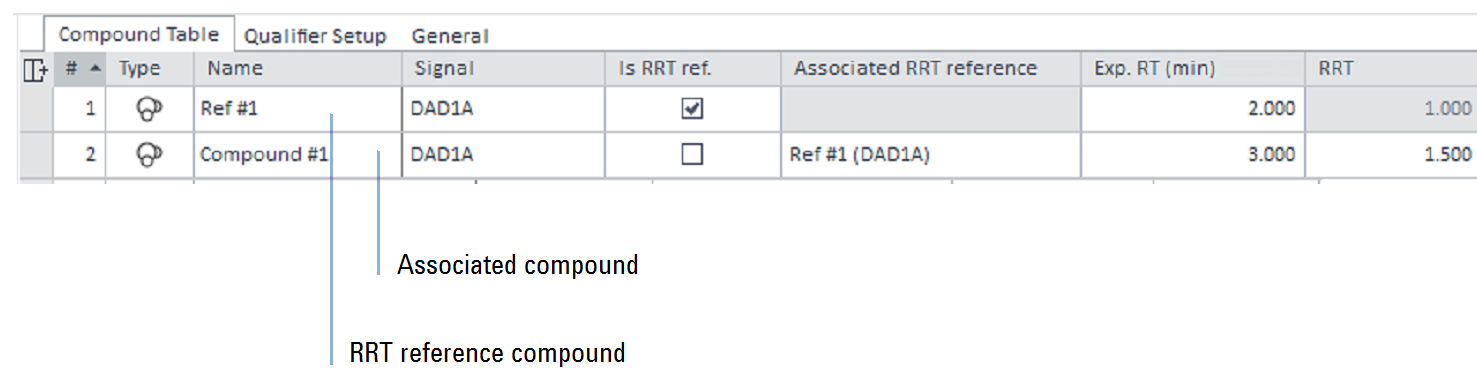The width and height of the screenshot is (1477, 390).
Task: Open Signal cell DAD1A for Compound #1
Action: click(503, 154)
